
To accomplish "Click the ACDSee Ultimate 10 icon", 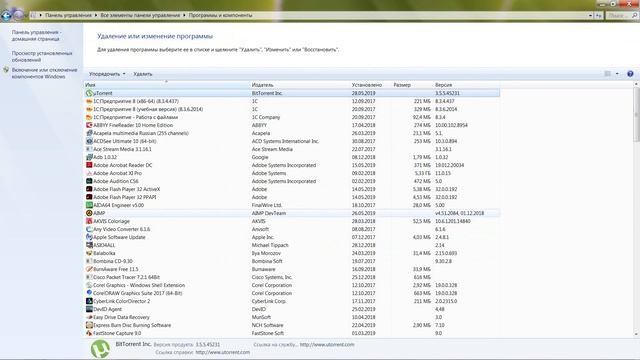I will click(89, 141).
